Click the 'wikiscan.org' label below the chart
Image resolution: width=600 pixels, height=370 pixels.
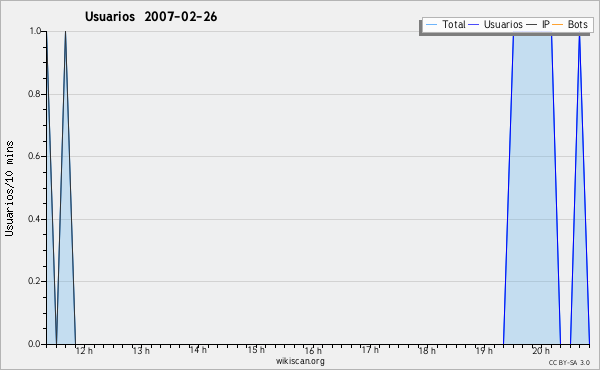click(300, 361)
